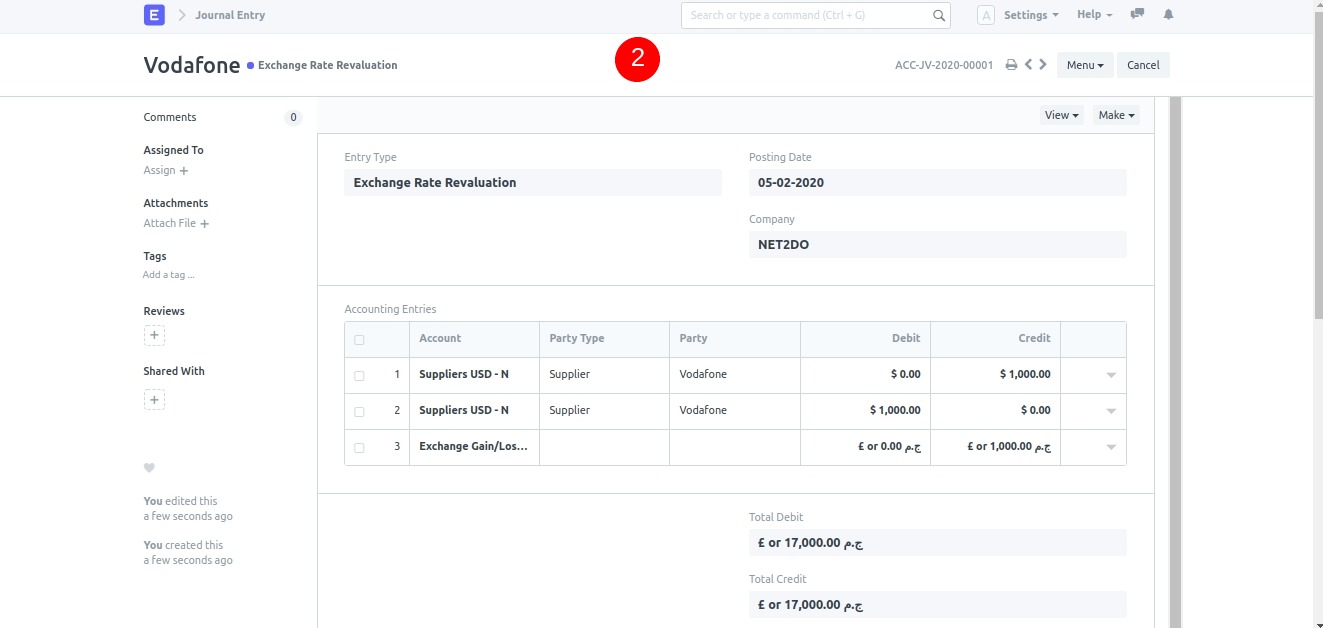Open Comments section in sidebar
The height and width of the screenshot is (628, 1323).
(170, 117)
